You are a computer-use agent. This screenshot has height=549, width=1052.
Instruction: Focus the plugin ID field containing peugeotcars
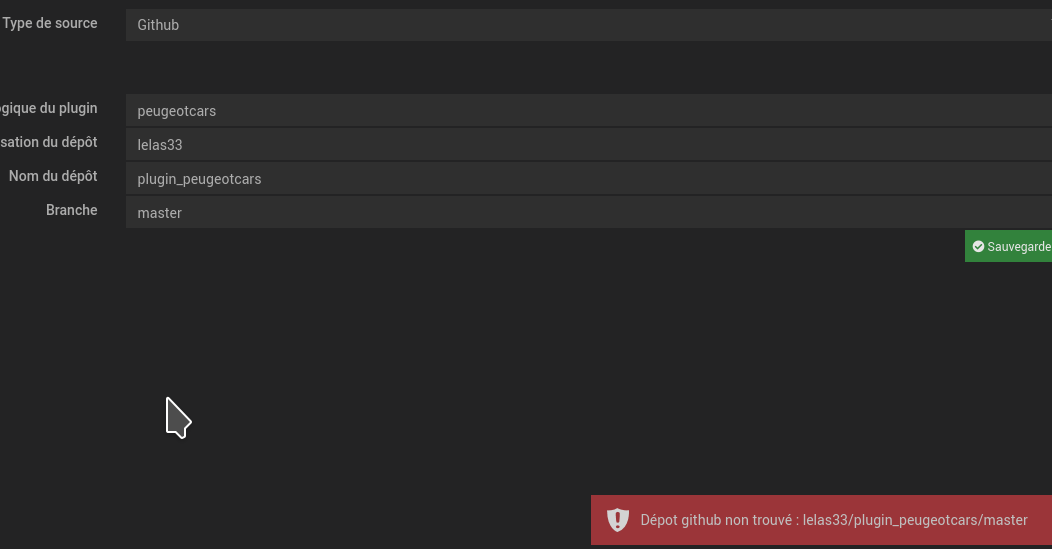coord(588,111)
